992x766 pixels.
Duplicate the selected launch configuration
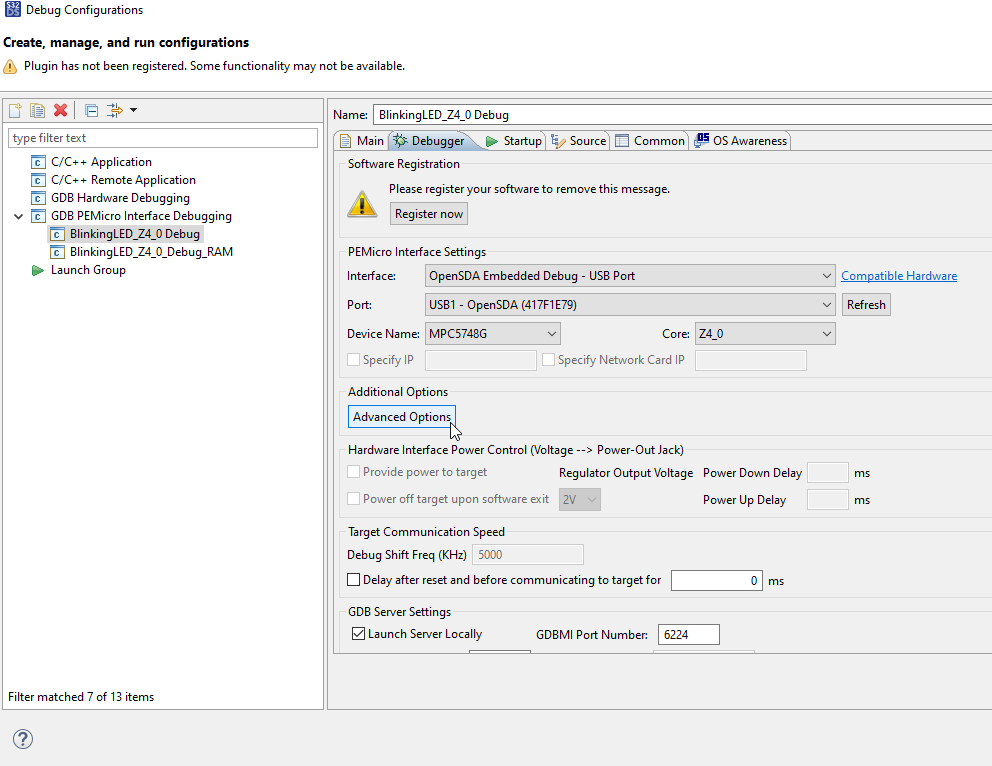click(37, 110)
